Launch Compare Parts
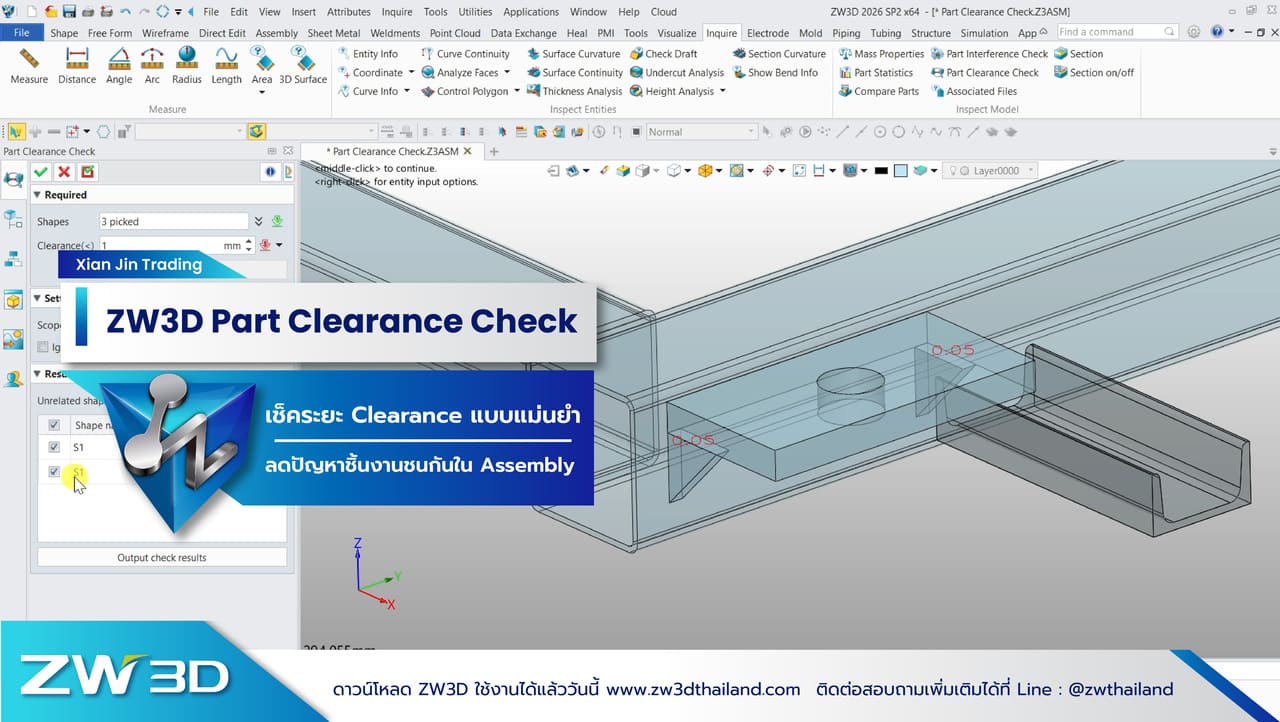The height and width of the screenshot is (722, 1280). pyautogui.click(x=879, y=91)
